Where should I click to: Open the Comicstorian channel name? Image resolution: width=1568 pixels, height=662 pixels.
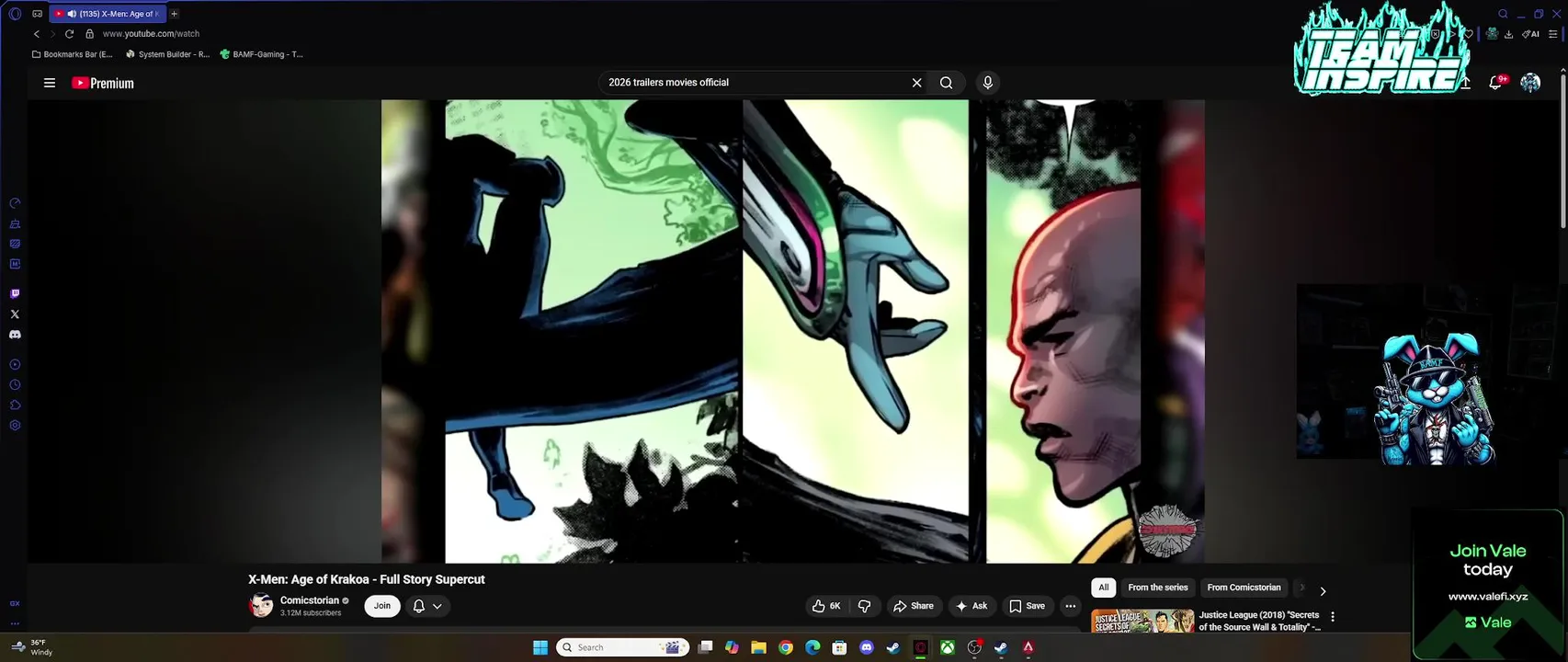310,600
